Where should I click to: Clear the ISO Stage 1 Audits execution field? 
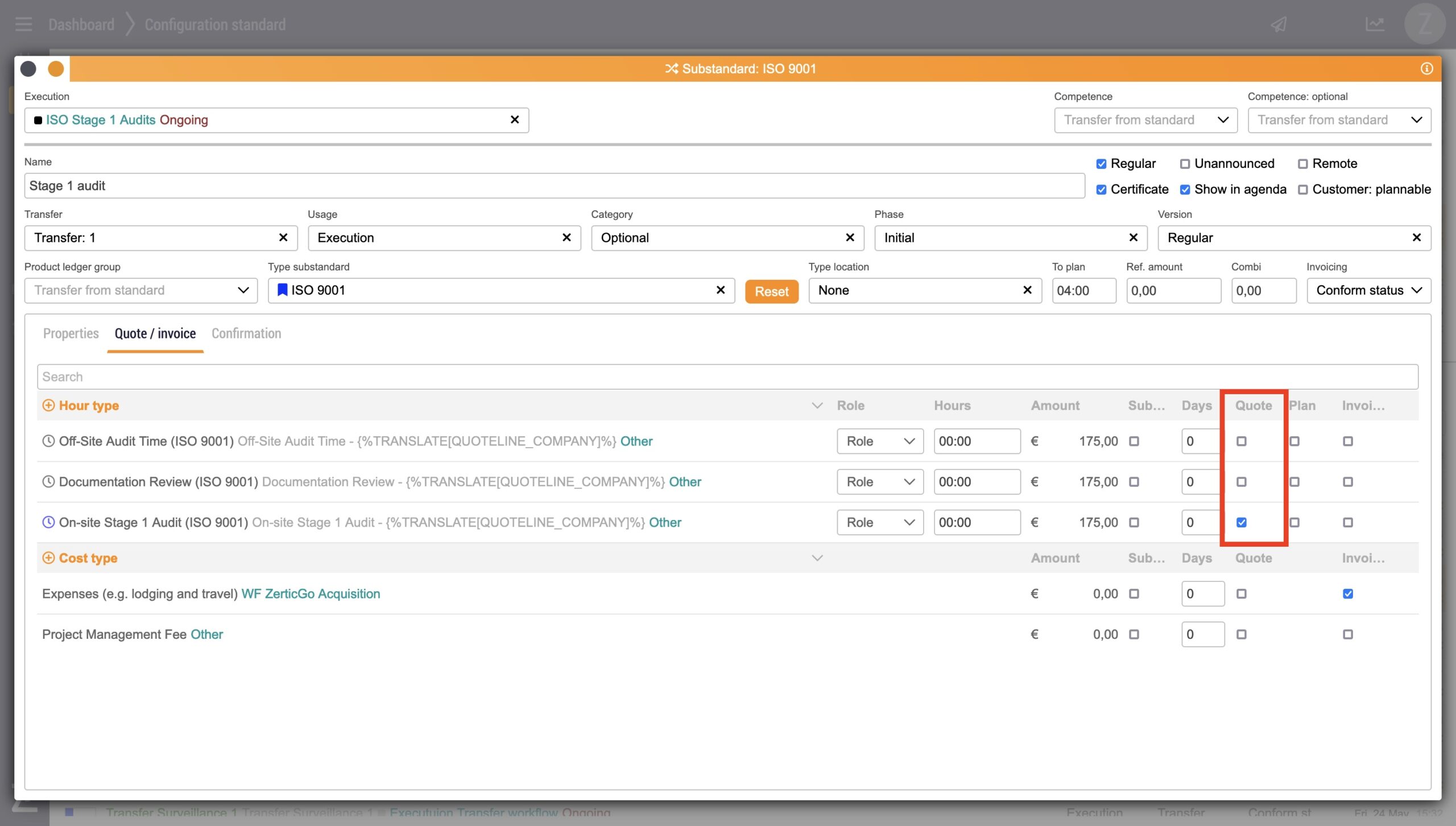click(515, 120)
